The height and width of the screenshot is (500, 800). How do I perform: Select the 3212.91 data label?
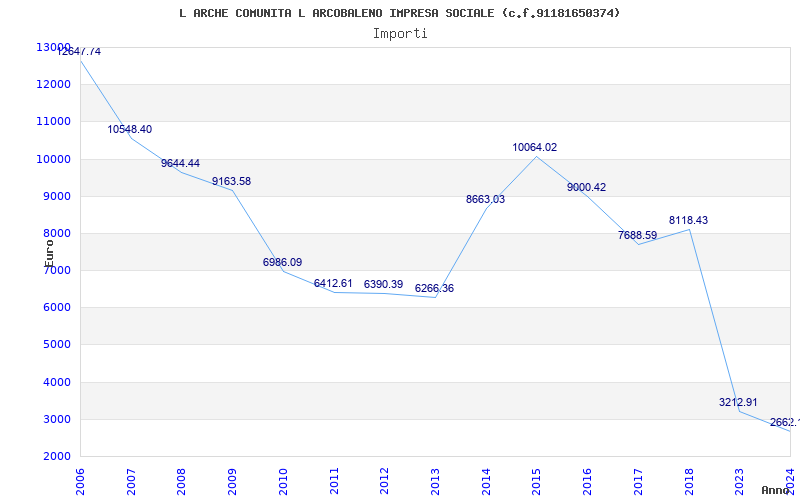point(738,402)
